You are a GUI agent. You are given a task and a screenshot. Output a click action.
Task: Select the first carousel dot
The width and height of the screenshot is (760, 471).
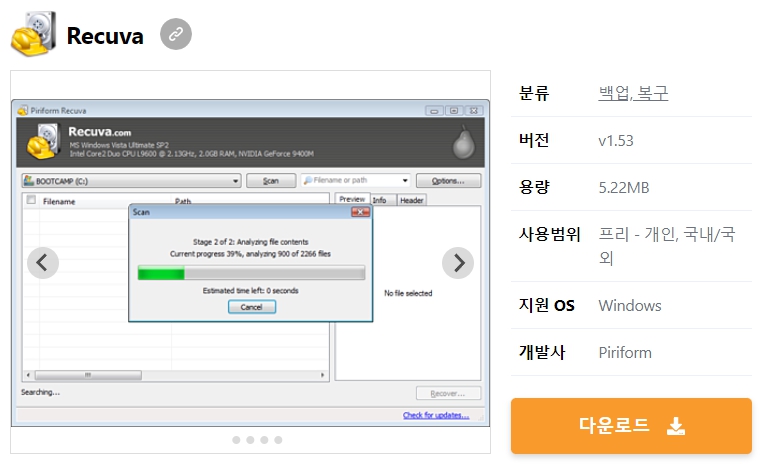click(236, 440)
